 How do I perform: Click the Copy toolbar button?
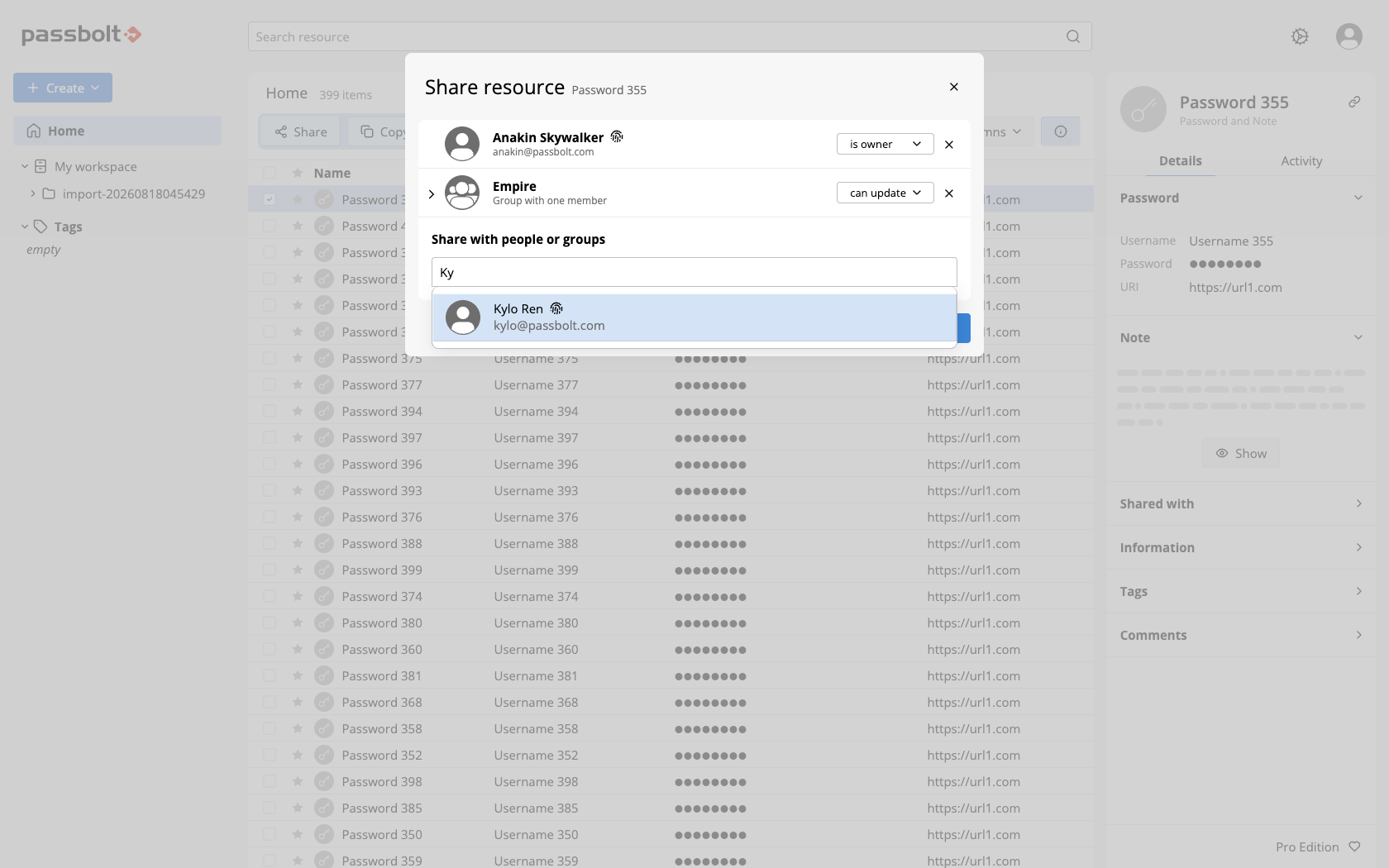click(382, 131)
